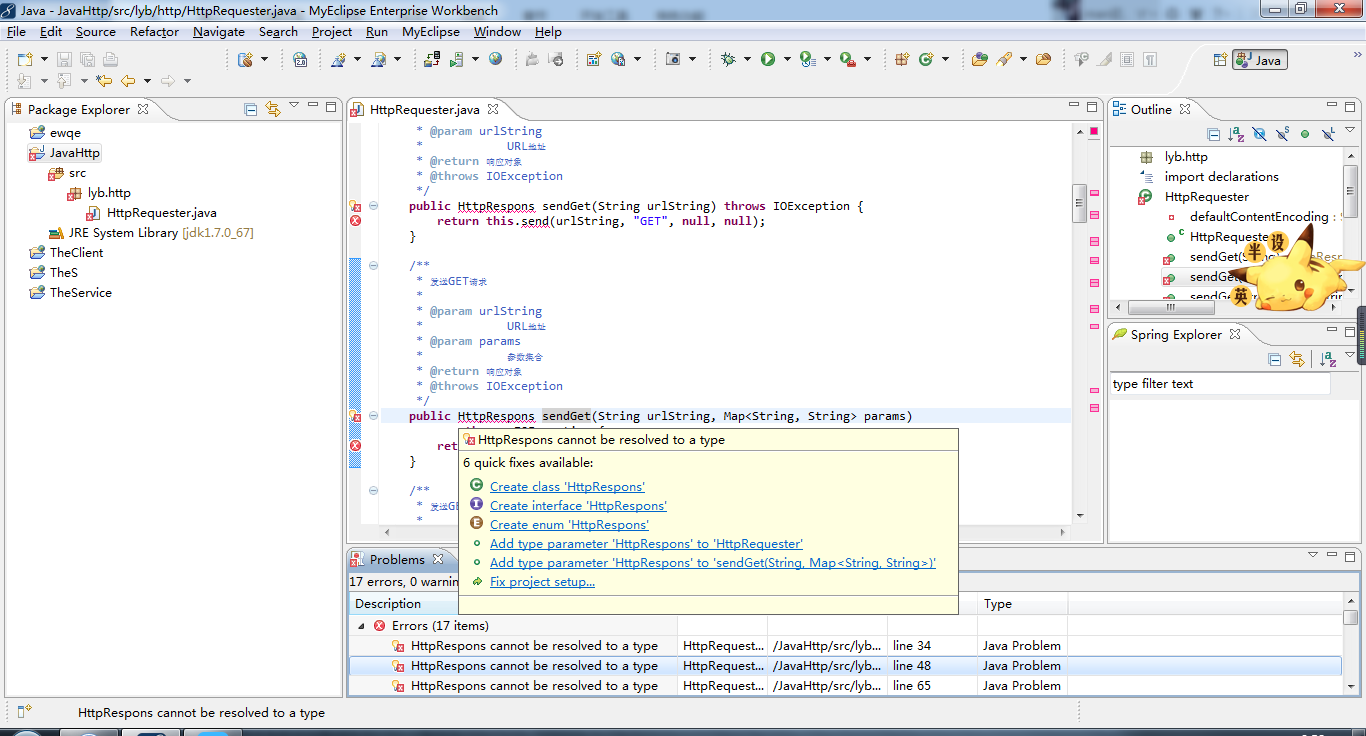The width and height of the screenshot is (1366, 736).
Task: Click the screenshot camera toolbar icon
Action: pos(673,60)
